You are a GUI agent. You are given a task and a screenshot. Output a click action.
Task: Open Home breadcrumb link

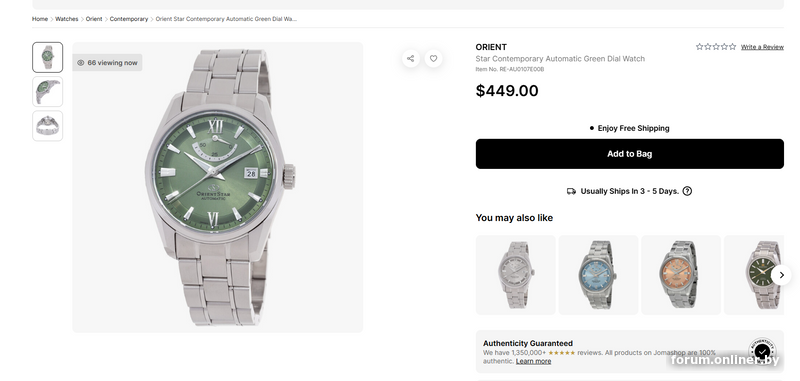pos(40,19)
